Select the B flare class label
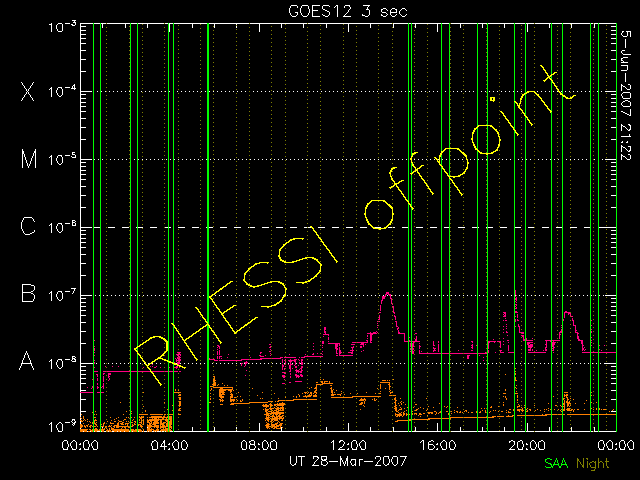The width and height of the screenshot is (640, 480). click(28, 293)
